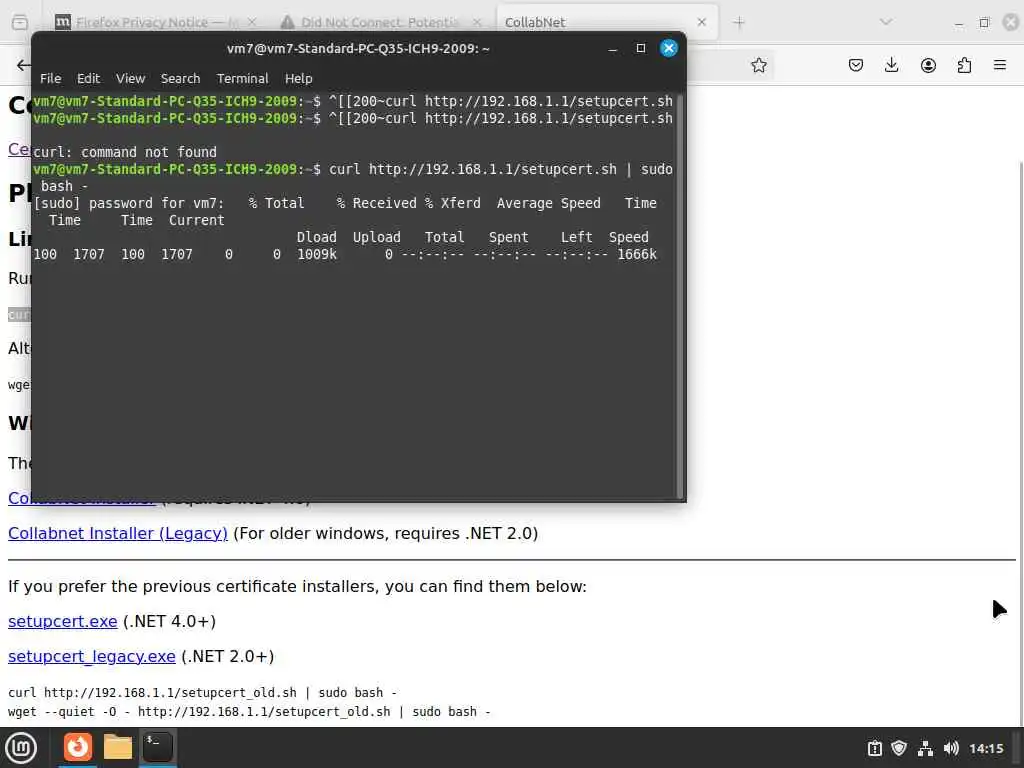Click the wget setupcert_old.sh command text
Viewport: 1024px width, 768px height.
(x=249, y=712)
